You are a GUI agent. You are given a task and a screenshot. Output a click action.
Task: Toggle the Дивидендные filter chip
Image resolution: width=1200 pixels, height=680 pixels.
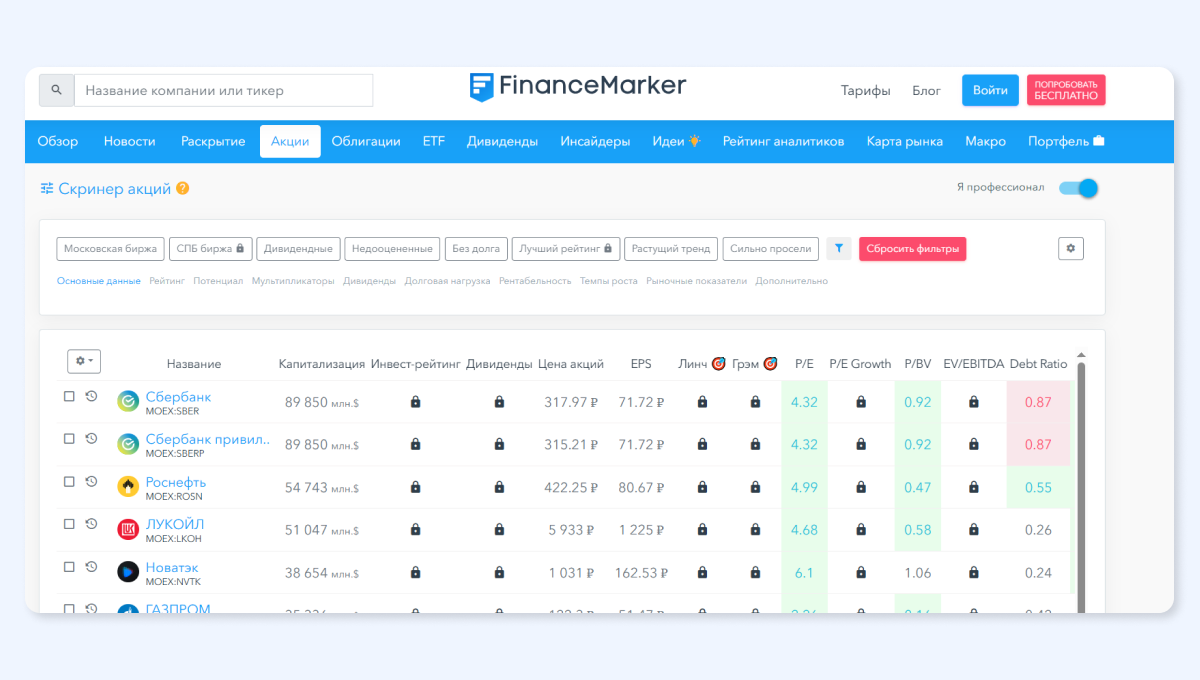[299, 249]
